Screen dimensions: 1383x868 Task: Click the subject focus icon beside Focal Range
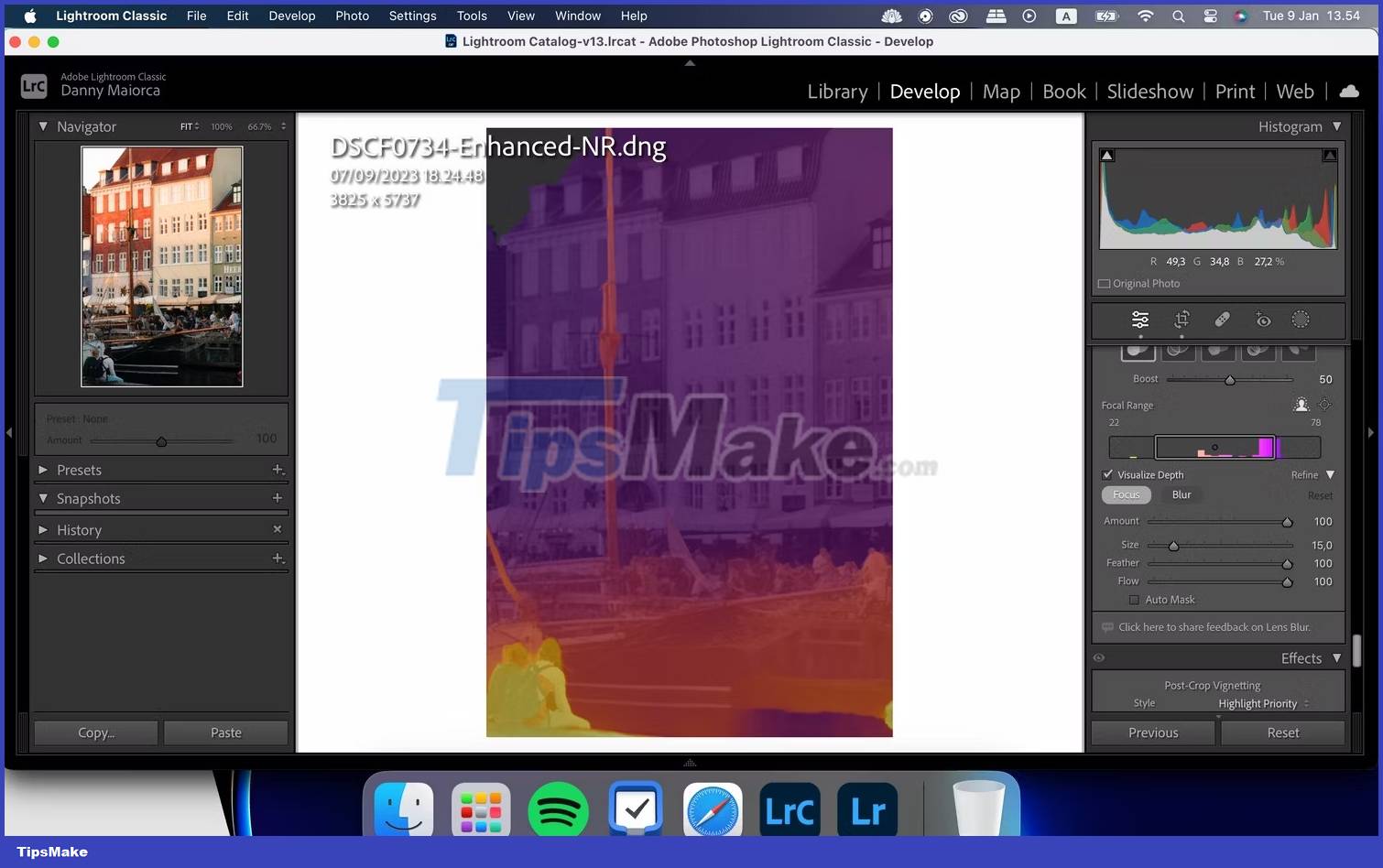tap(1301, 405)
